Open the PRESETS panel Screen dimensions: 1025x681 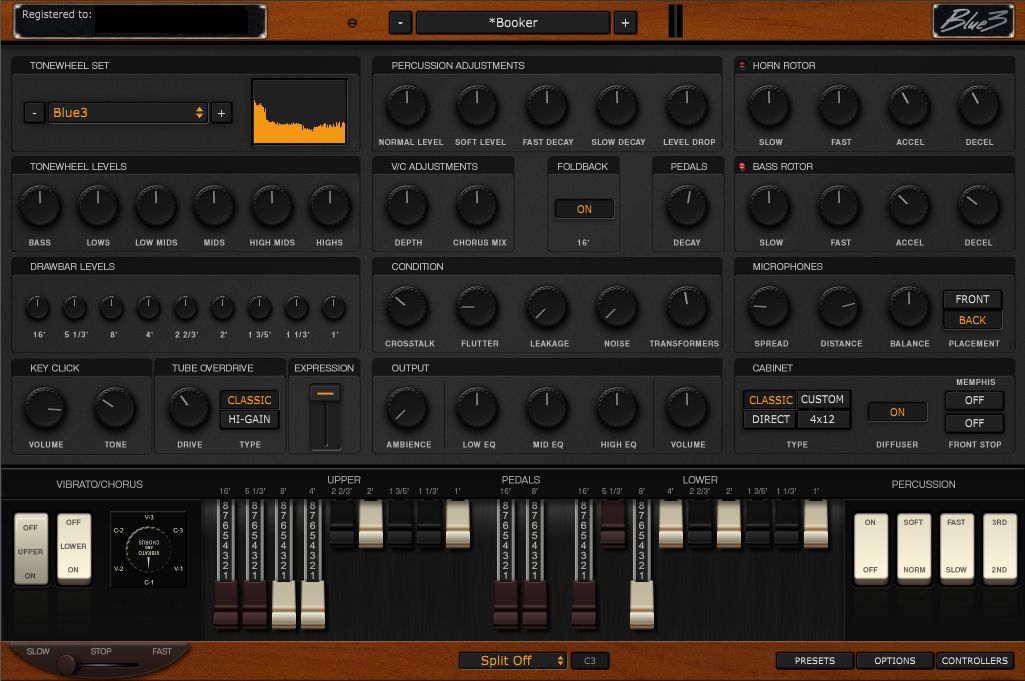815,661
